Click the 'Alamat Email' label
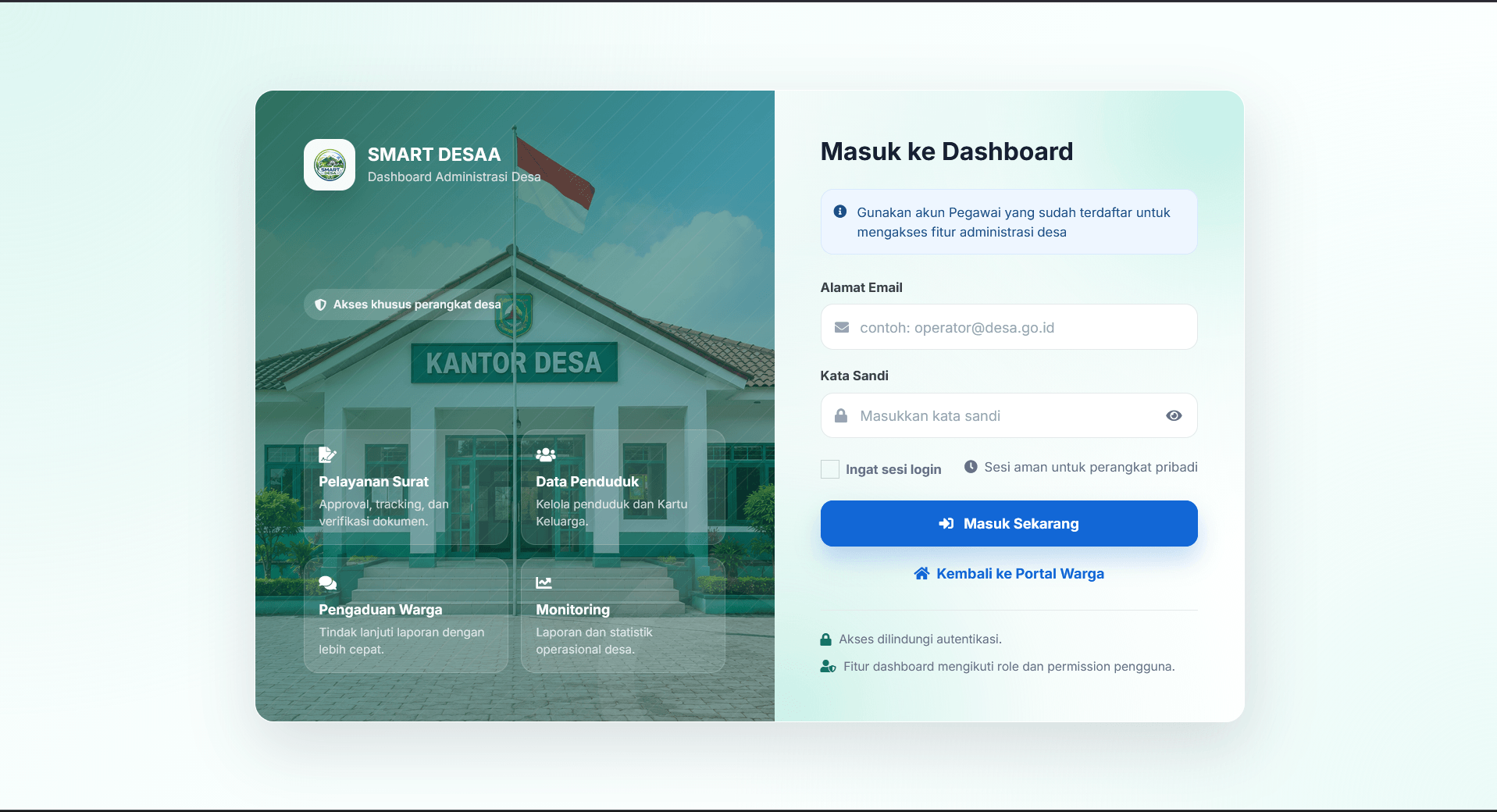This screenshot has height=812, width=1497. pos(861,287)
